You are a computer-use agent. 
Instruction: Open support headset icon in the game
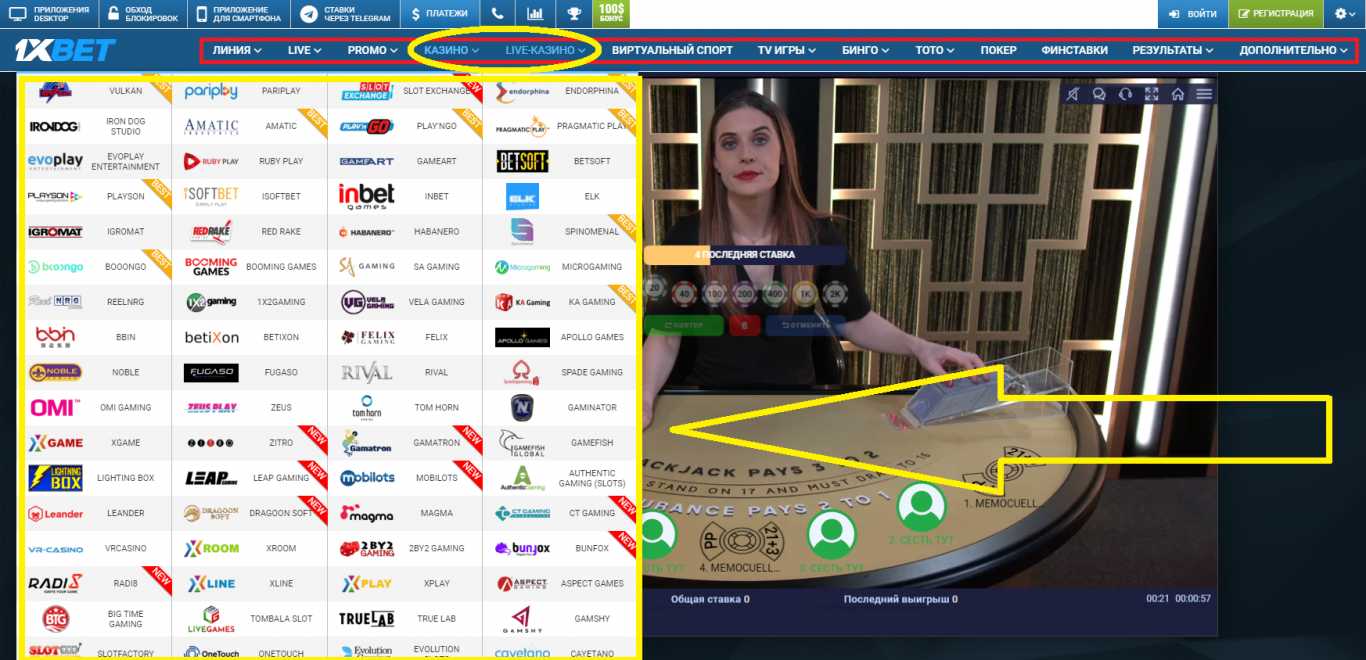pos(1125,94)
